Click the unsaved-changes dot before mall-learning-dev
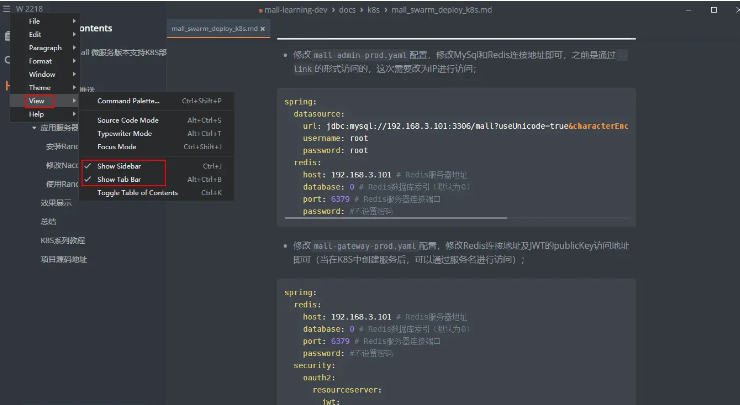 tap(261, 10)
